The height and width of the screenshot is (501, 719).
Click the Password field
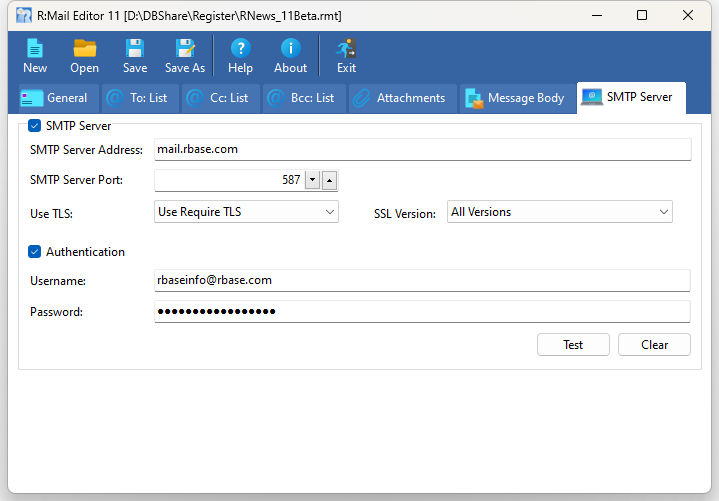click(x=422, y=311)
